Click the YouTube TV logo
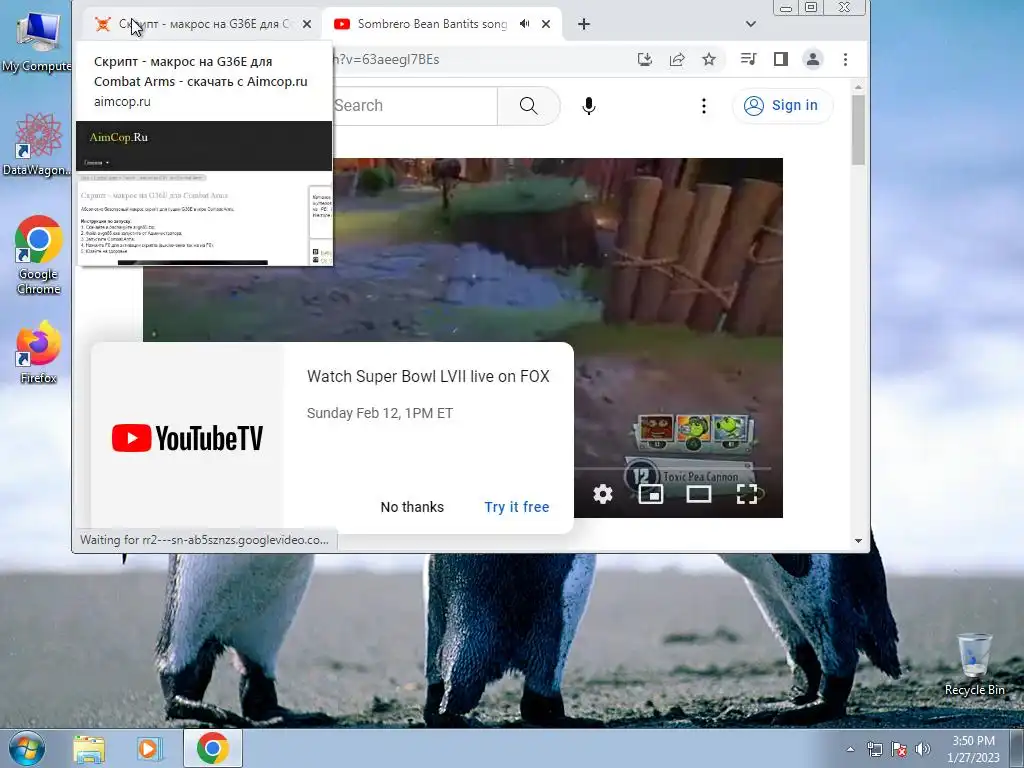This screenshot has height=768, width=1024. point(187,438)
